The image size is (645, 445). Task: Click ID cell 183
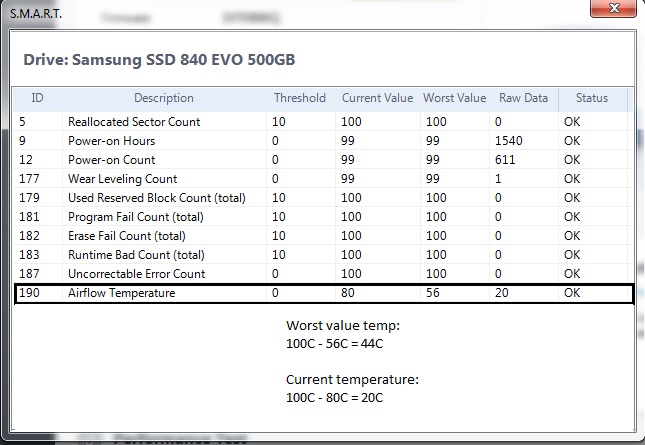29,255
